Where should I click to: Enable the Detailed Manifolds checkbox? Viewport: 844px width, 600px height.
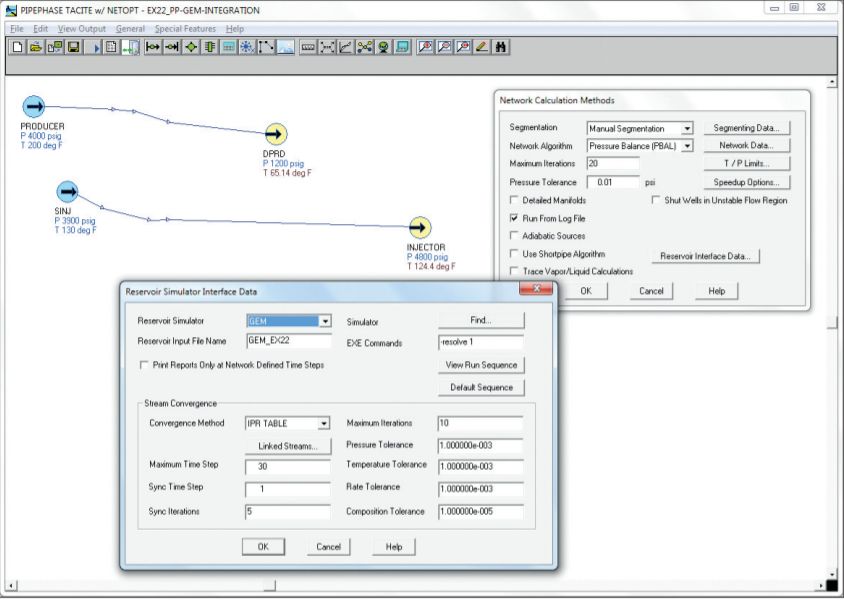(x=515, y=200)
